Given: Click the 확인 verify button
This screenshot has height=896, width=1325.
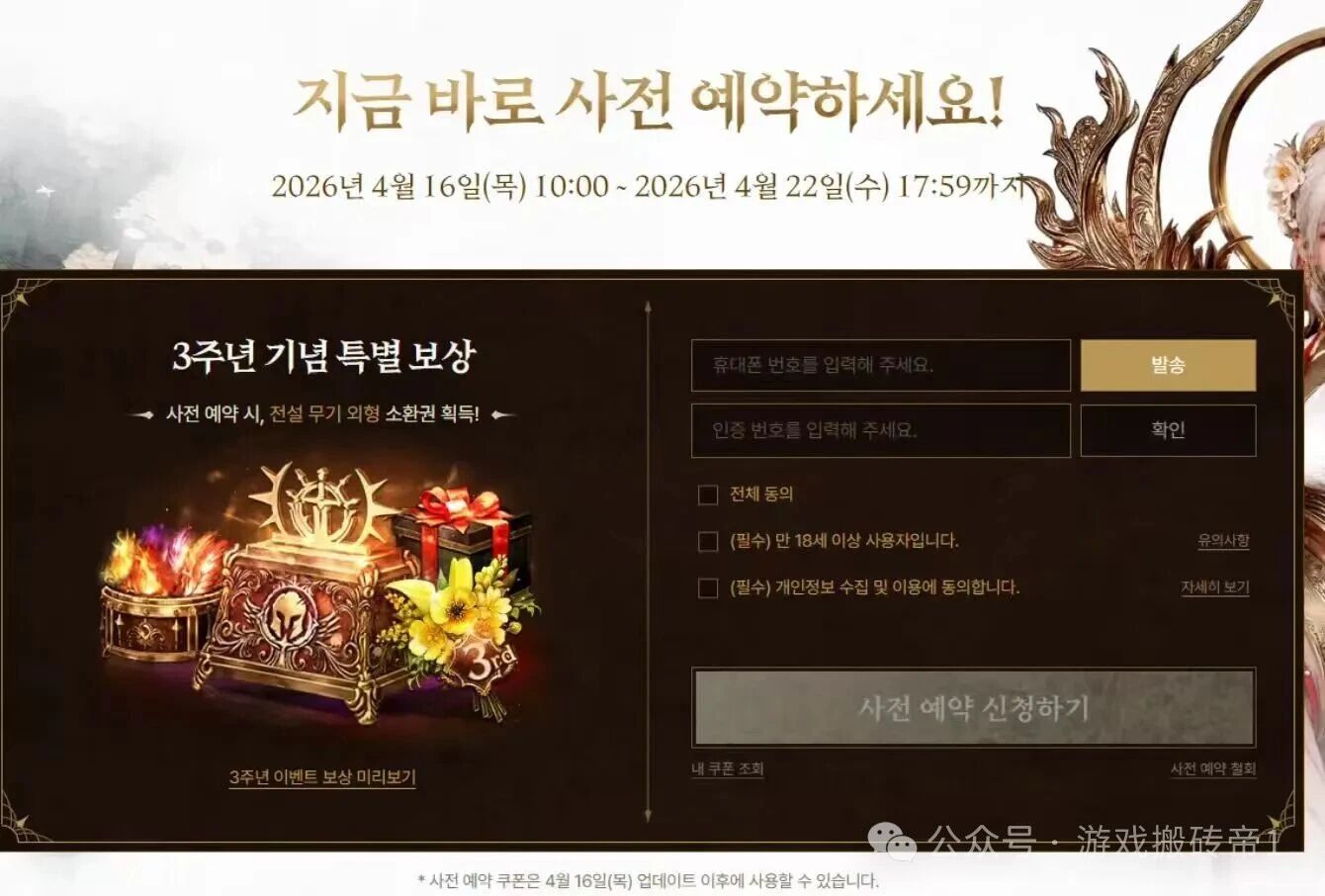Looking at the screenshot, I should (x=1168, y=430).
